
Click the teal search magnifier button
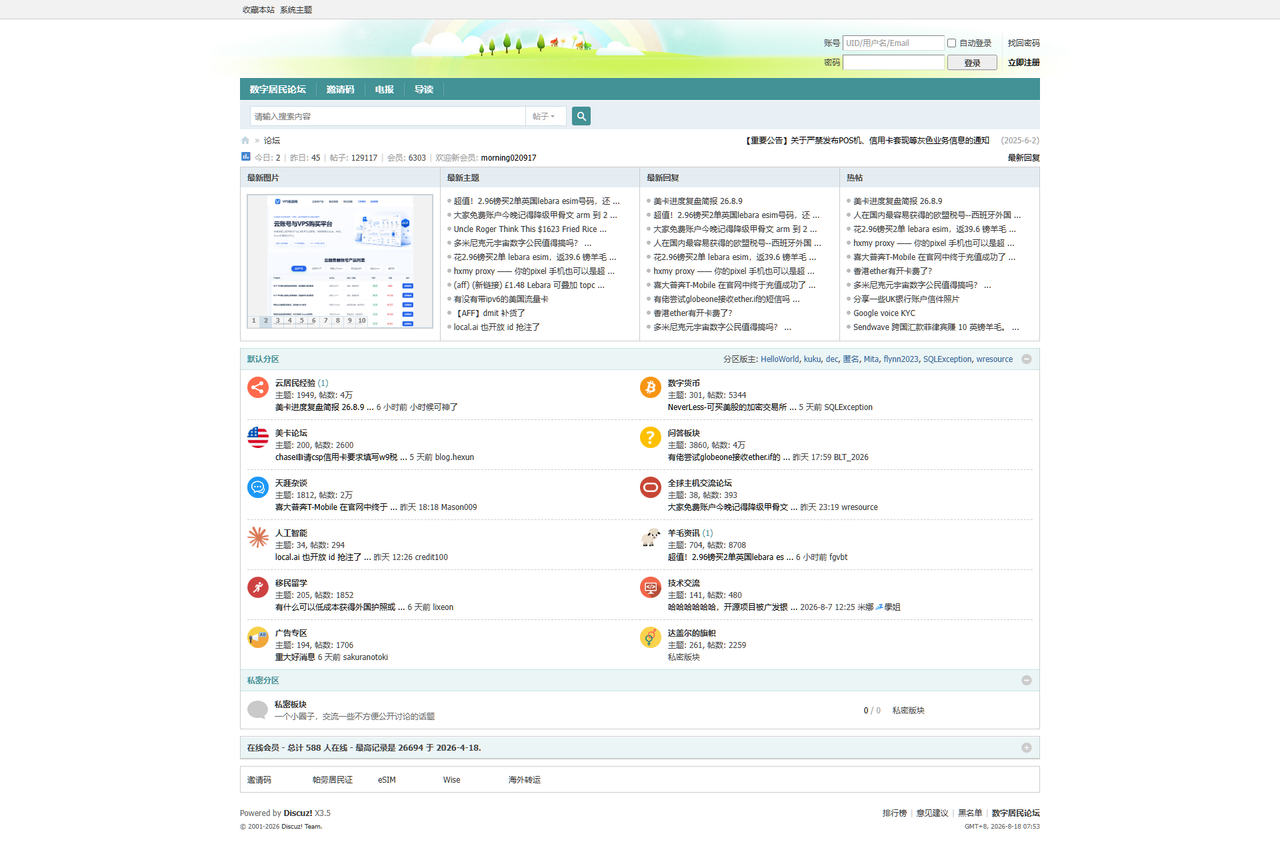[581, 116]
